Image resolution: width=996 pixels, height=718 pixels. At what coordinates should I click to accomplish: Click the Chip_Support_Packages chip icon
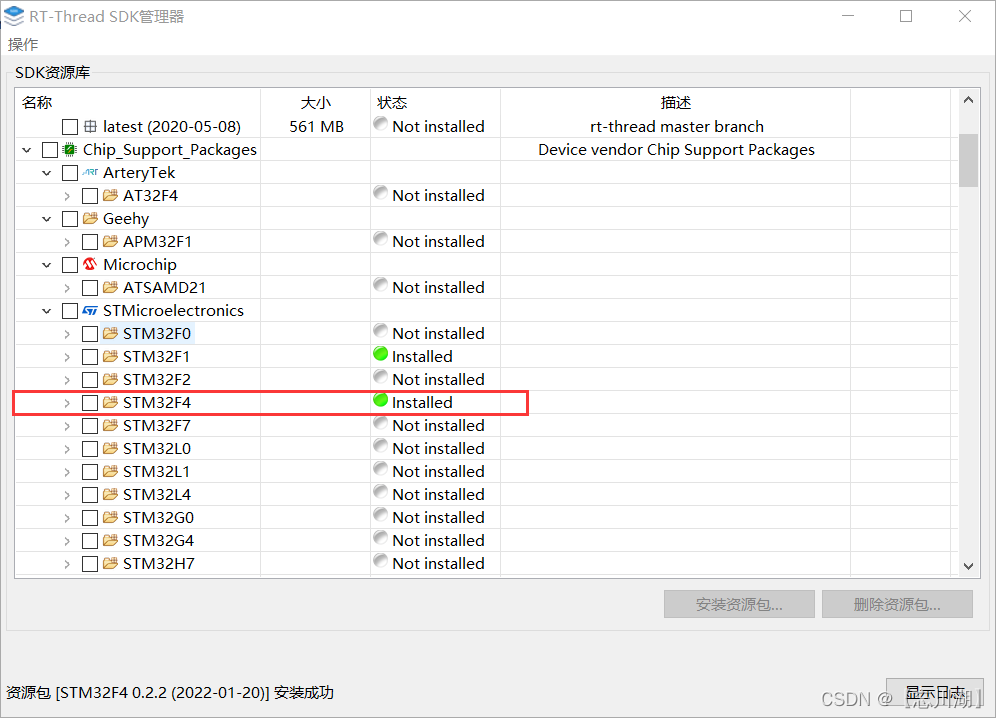[68, 149]
